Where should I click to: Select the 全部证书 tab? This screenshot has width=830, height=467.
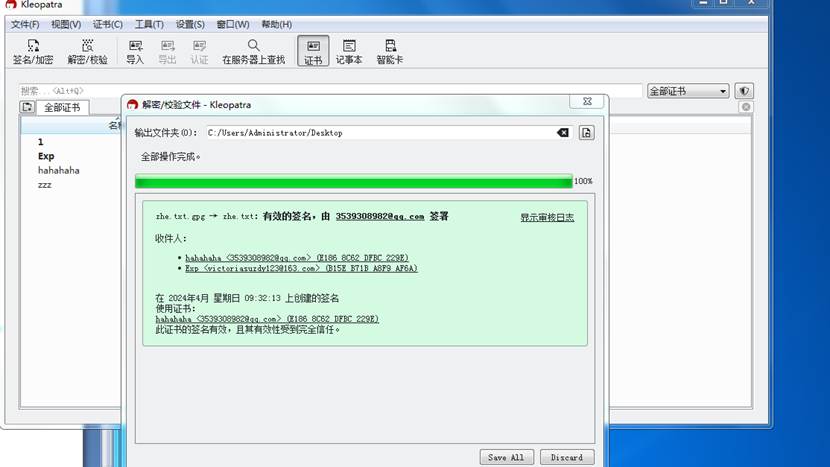click(x=62, y=107)
